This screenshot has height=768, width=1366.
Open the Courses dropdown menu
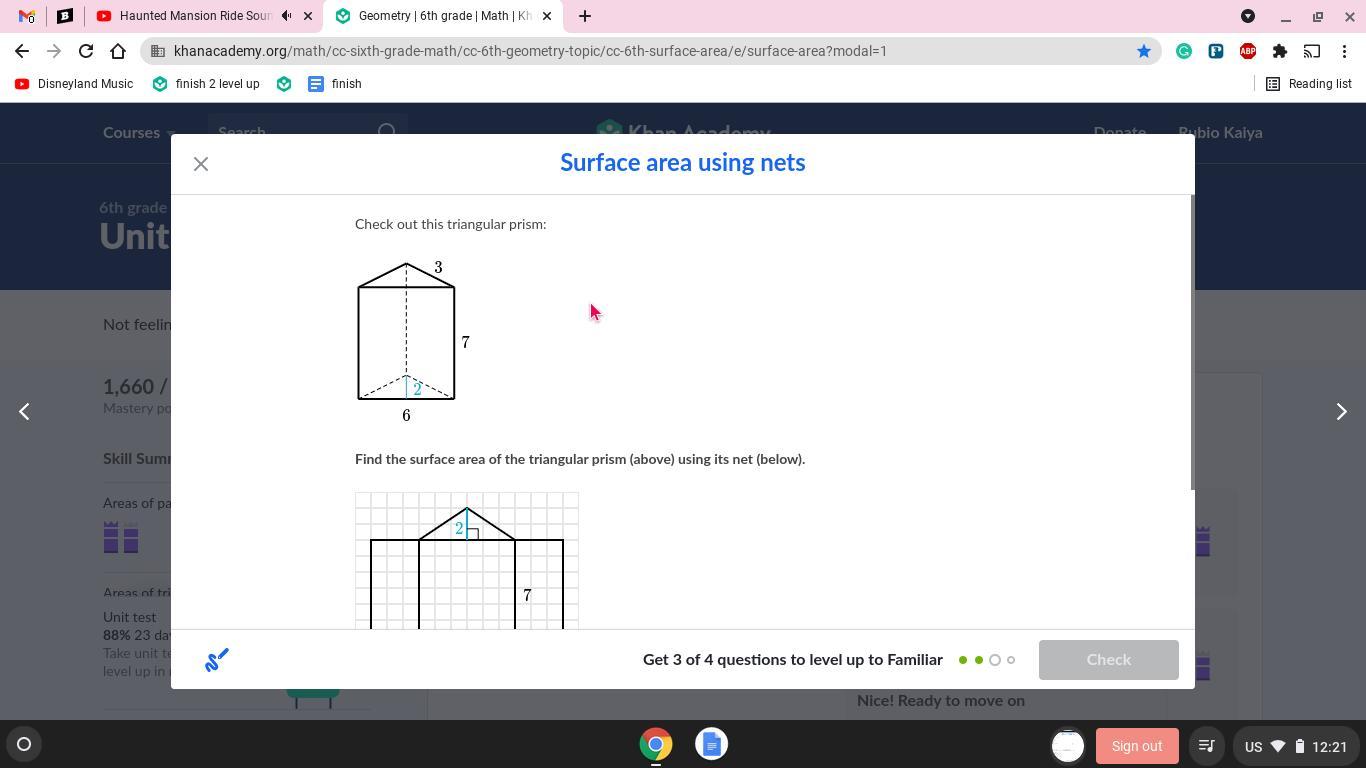(139, 133)
